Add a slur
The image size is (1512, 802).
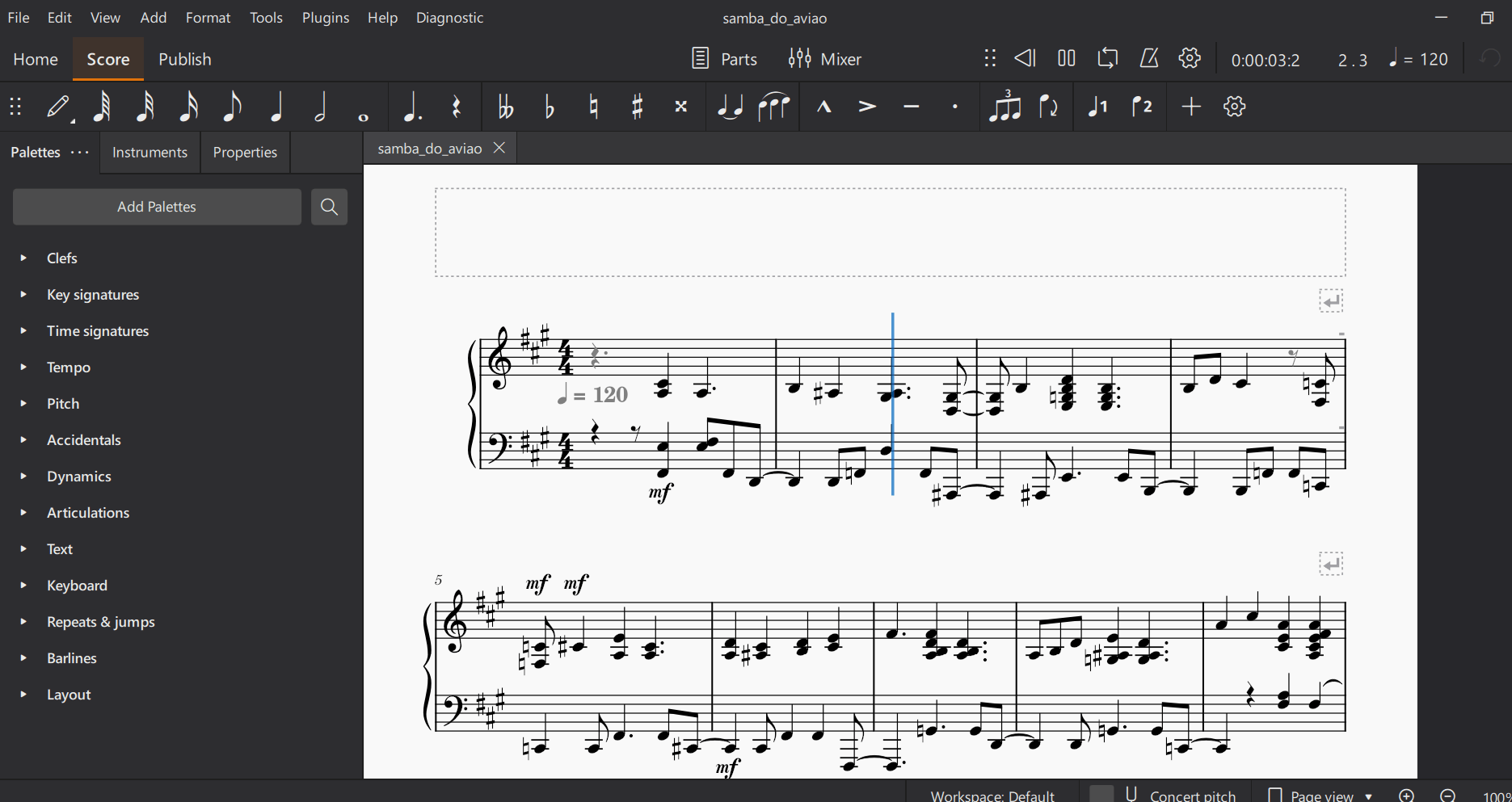coord(774,107)
